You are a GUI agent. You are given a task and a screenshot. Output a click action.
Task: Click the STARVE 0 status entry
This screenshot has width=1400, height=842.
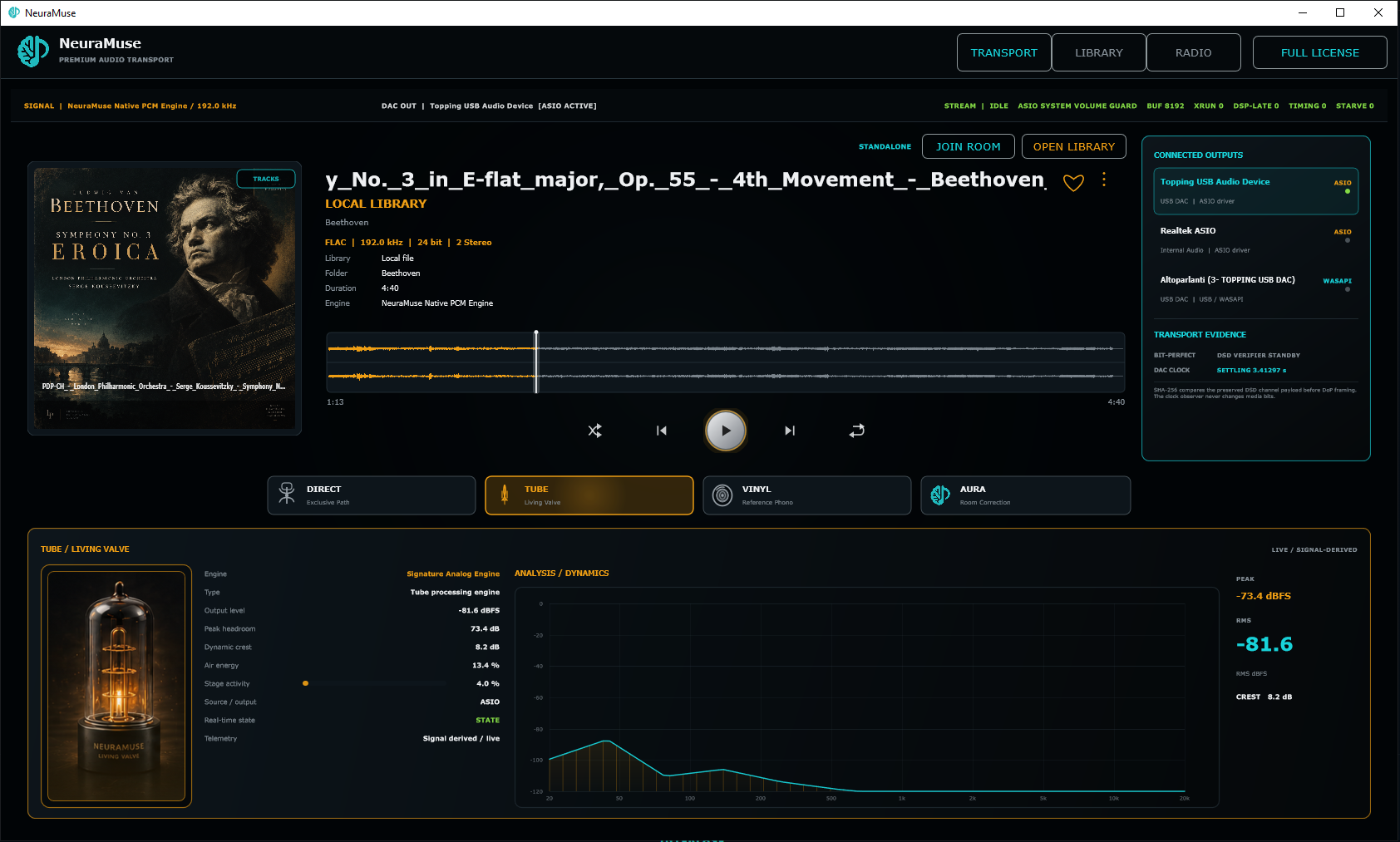(x=1355, y=106)
